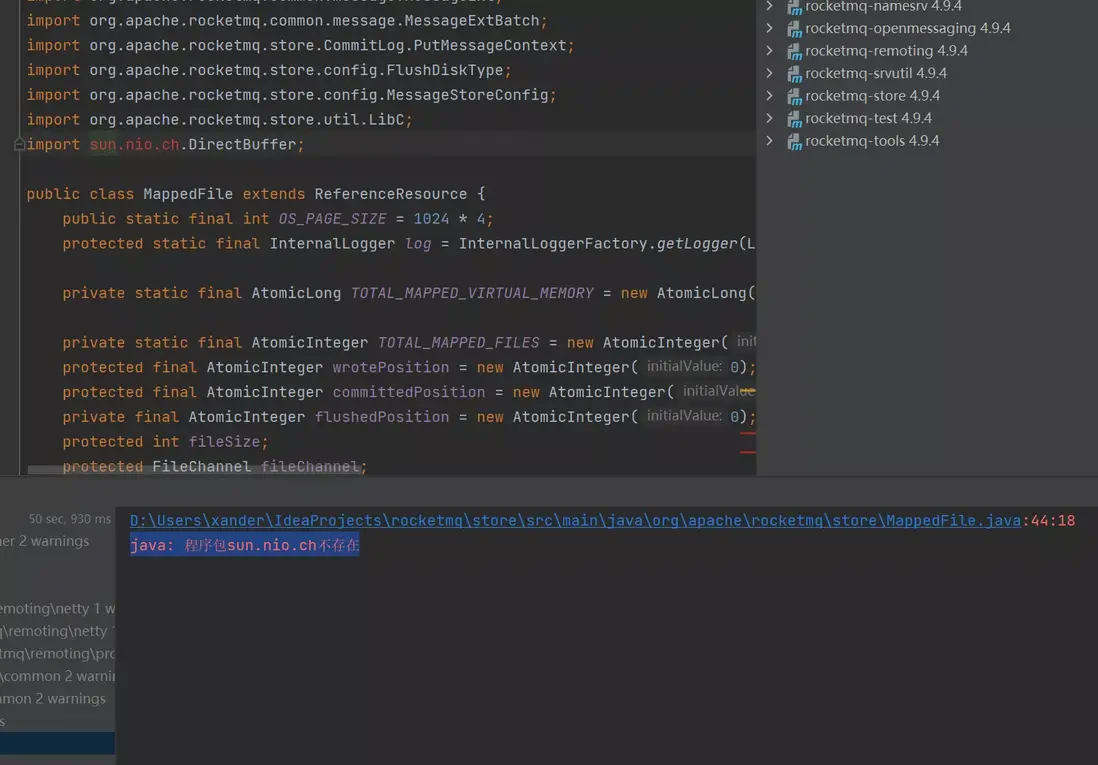
Task: Click the rocketmq-openmessaging Maven module icon
Action: coord(794,29)
